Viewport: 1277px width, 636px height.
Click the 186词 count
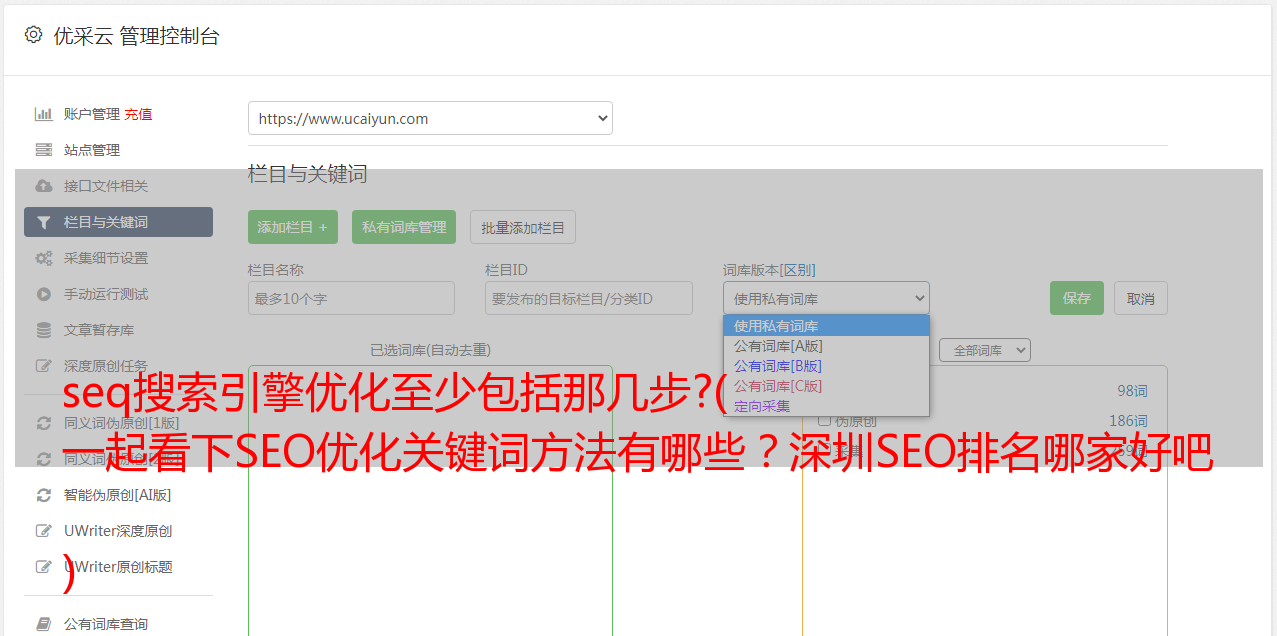click(x=1128, y=421)
